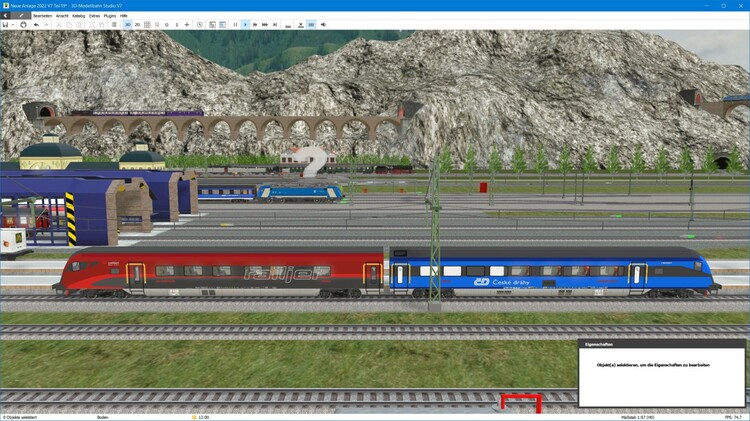This screenshot has width=750, height=421.
Task: Switch to 3D view mode
Action: 127,24
